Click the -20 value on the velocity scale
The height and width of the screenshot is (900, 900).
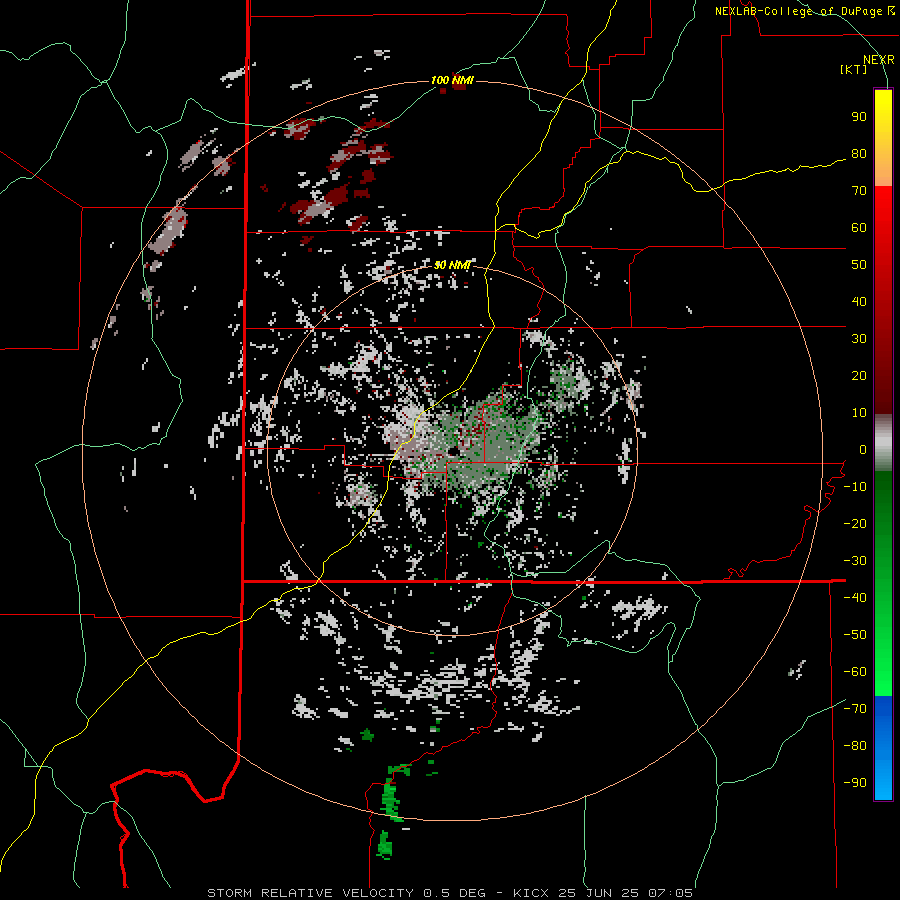tap(855, 524)
